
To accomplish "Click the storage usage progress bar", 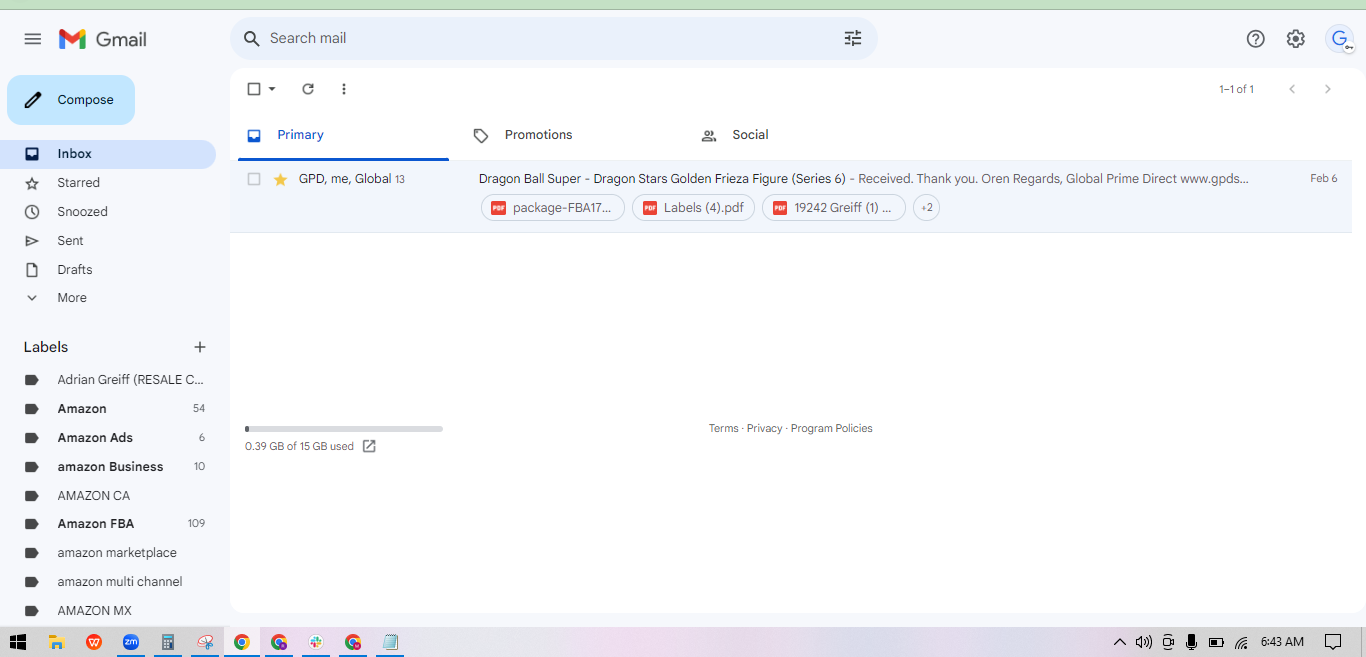I will point(344,429).
